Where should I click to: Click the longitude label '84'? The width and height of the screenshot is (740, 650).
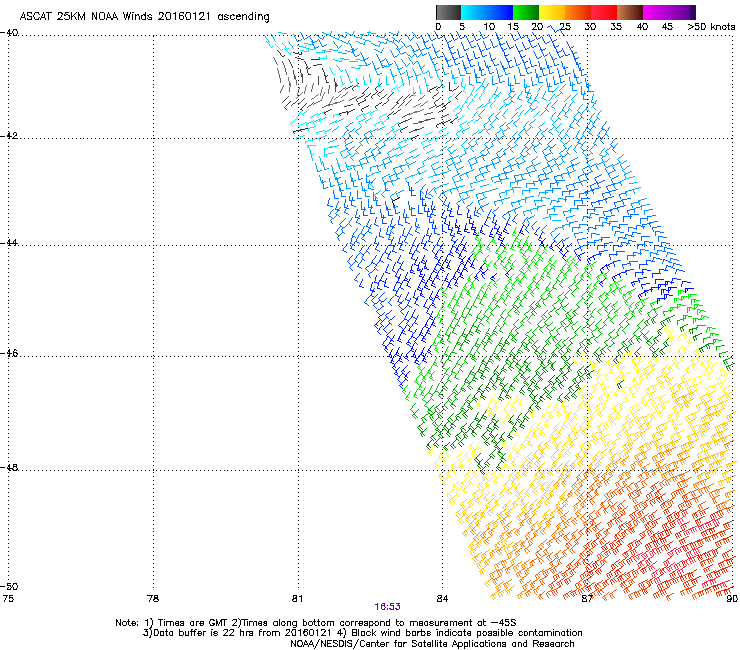442,599
